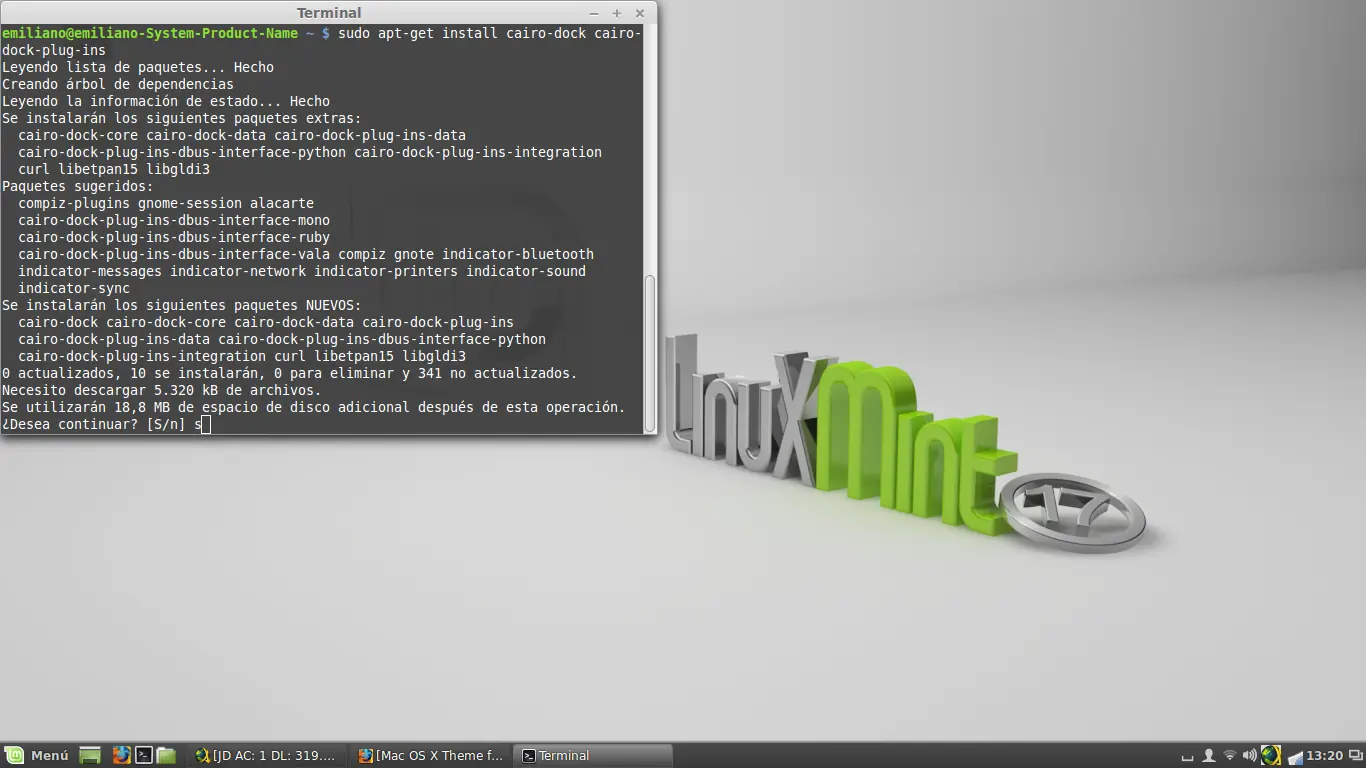Click the JDownloader globe tray icon
The image size is (1366, 768).
1271,756
